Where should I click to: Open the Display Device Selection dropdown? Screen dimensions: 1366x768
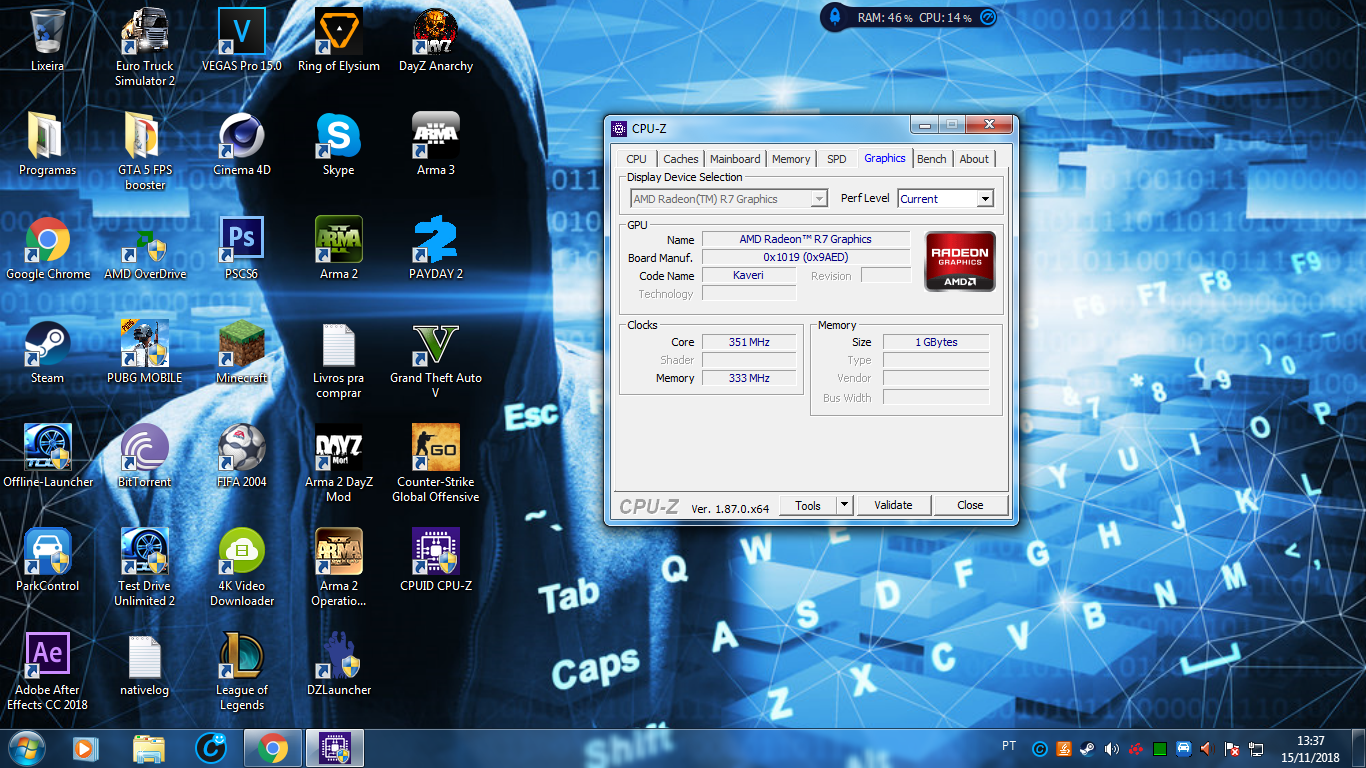pyautogui.click(x=728, y=199)
